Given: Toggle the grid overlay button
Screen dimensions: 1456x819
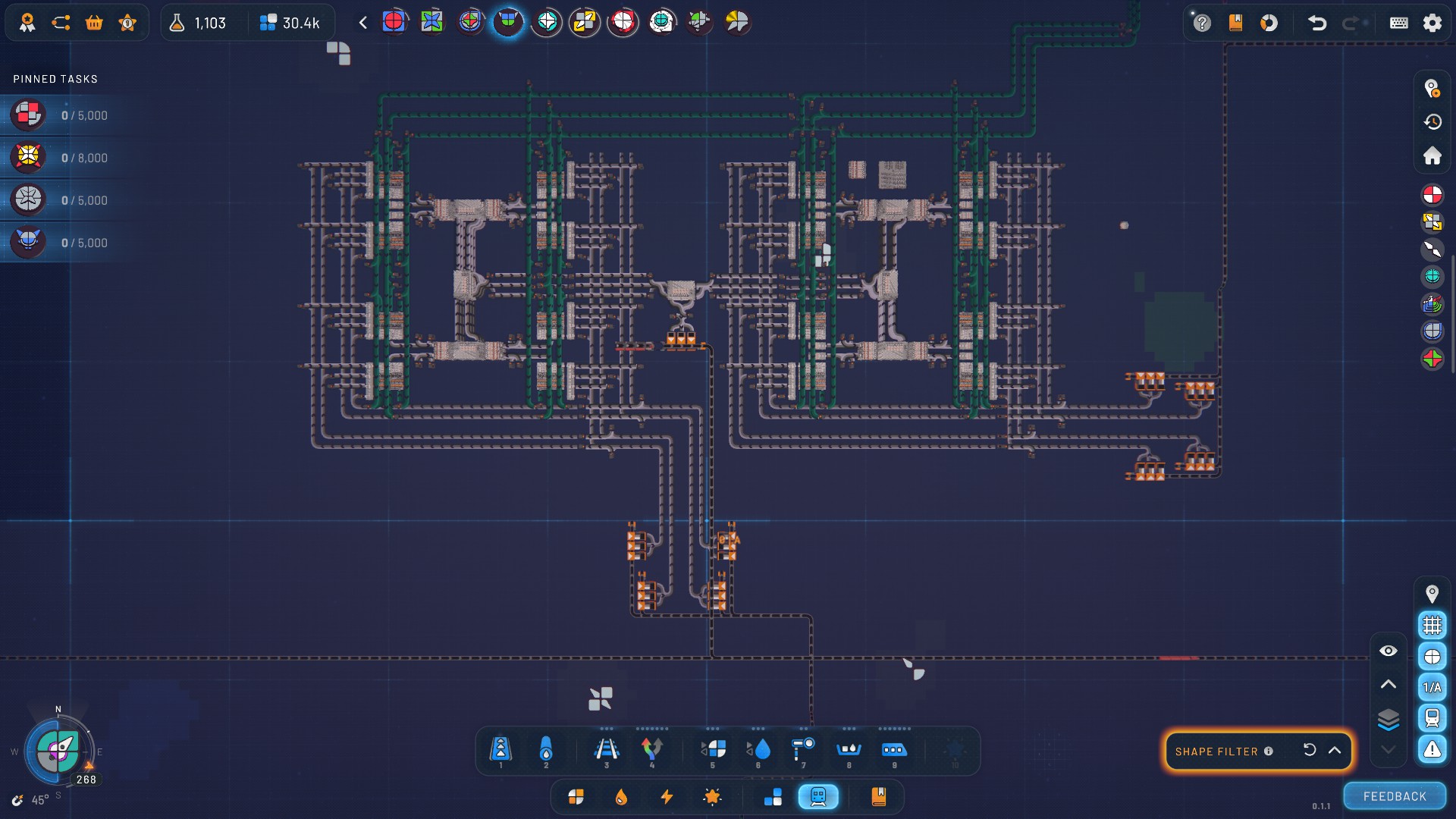Looking at the screenshot, I should coord(1432,626).
